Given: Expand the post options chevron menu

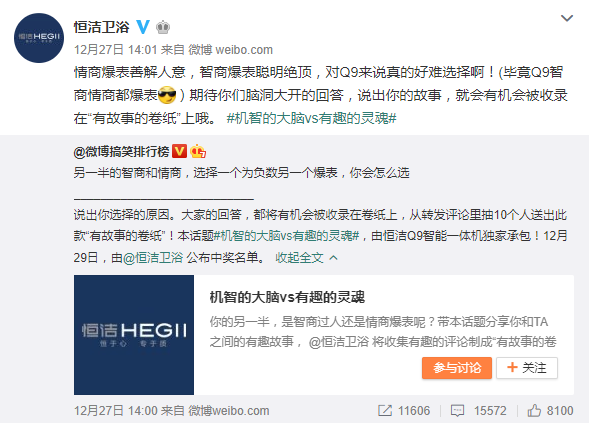Looking at the screenshot, I should click(566, 18).
